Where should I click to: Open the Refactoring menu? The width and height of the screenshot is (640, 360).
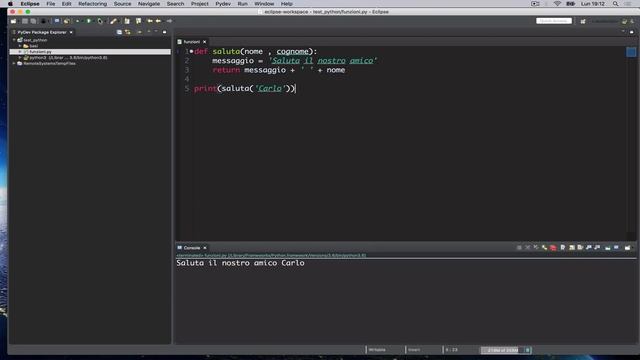coord(93,4)
